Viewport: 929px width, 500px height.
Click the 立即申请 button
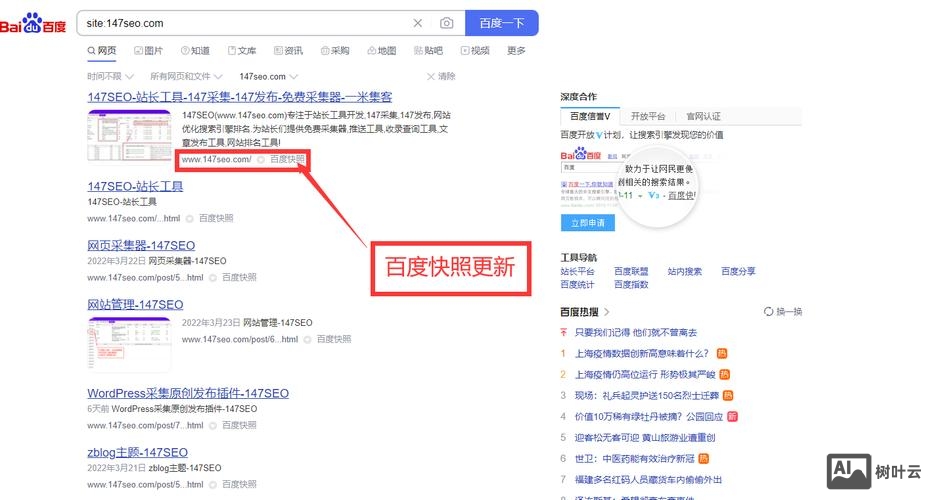(588, 223)
